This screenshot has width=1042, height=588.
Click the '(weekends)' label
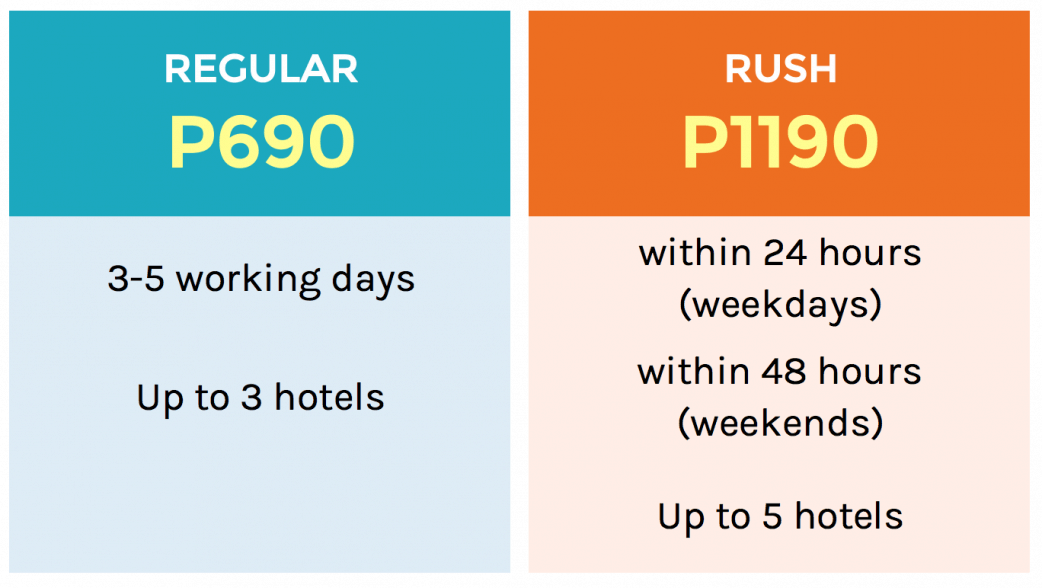[780, 423]
